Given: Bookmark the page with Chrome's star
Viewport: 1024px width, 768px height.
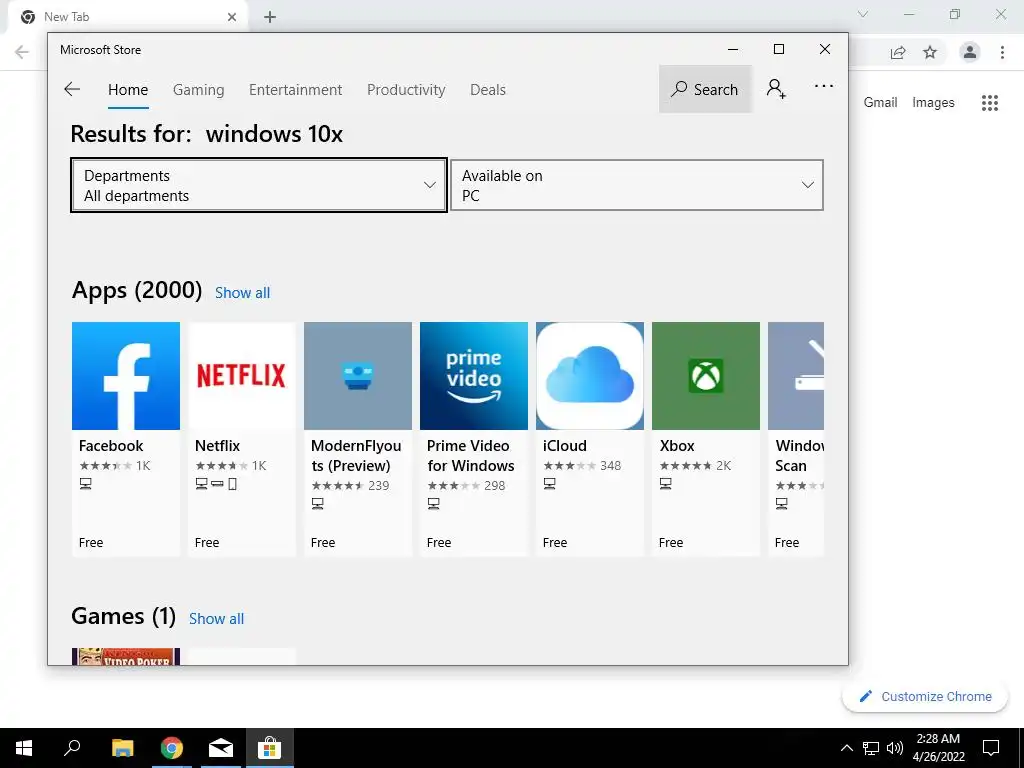Looking at the screenshot, I should pyautogui.click(x=930, y=52).
